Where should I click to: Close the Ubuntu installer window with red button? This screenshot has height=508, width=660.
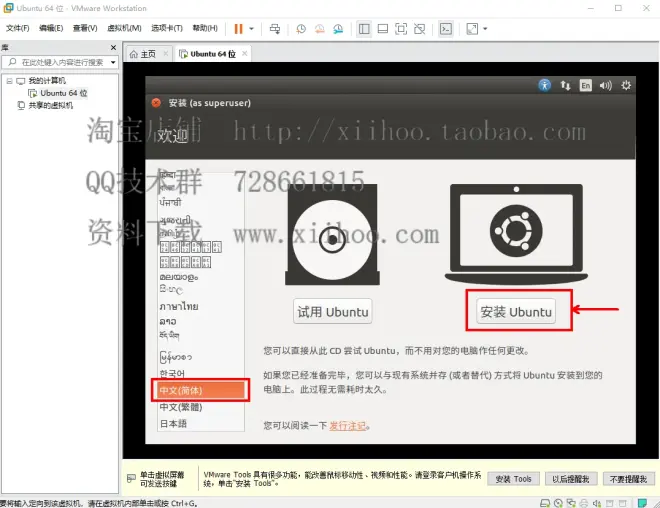[156, 103]
